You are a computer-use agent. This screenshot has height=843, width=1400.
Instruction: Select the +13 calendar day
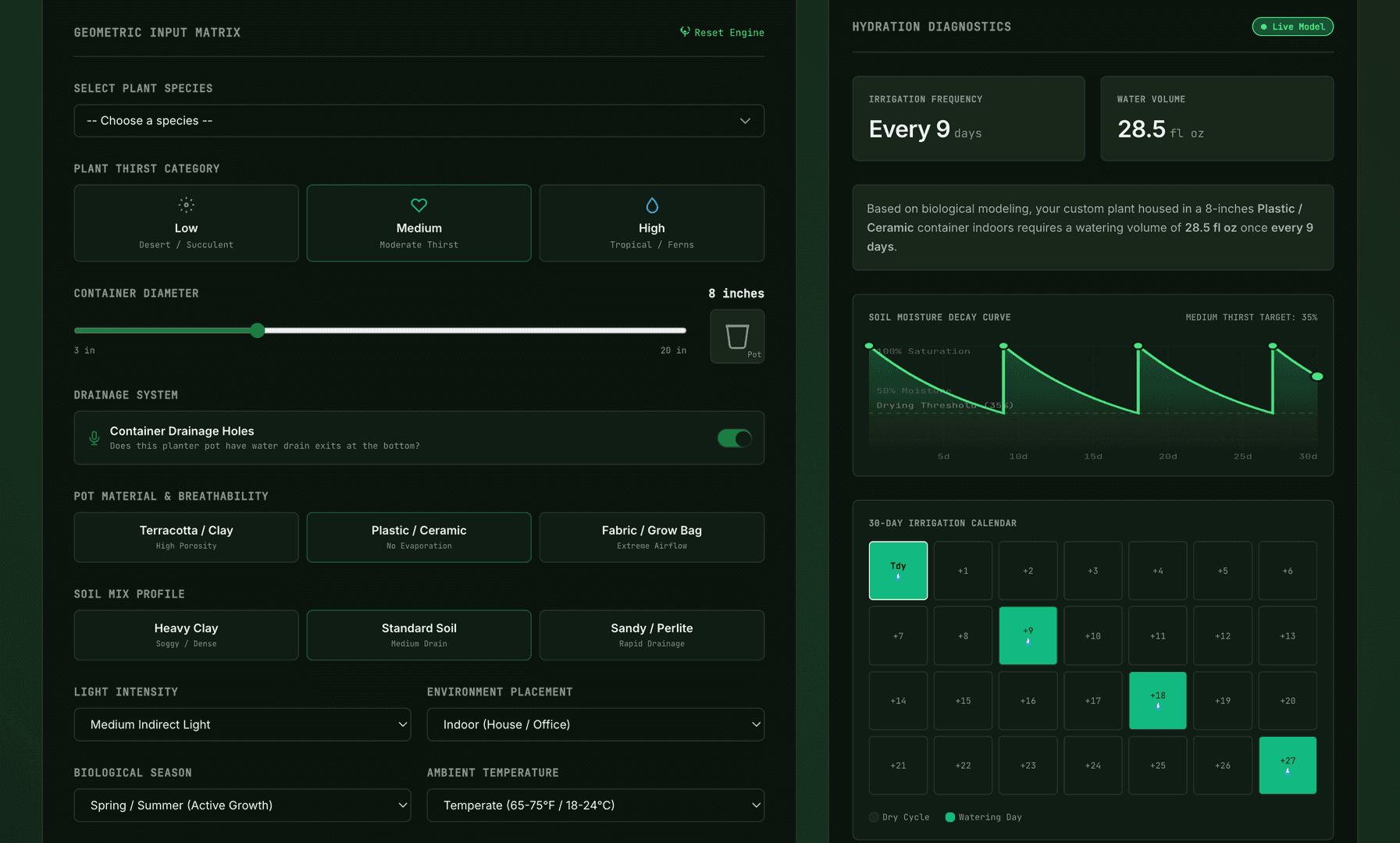(1288, 635)
